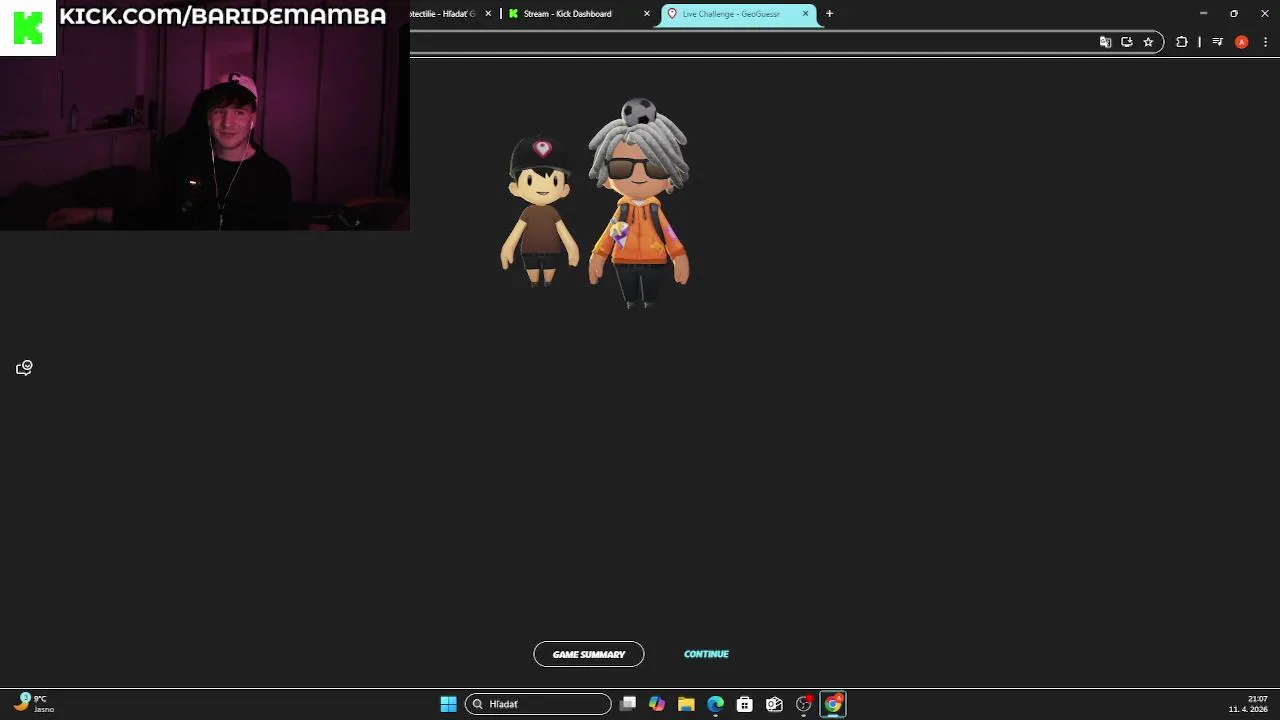
Task: Open a new browser tab
Action: [x=829, y=14]
